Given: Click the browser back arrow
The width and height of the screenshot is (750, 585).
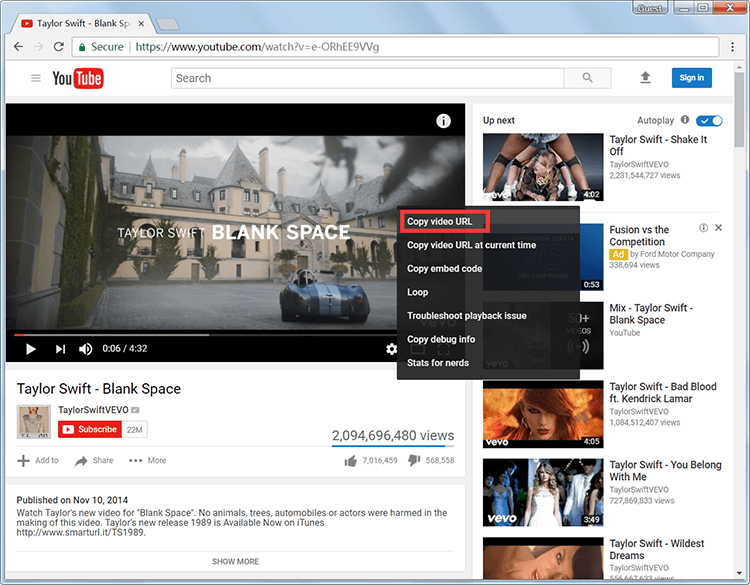Looking at the screenshot, I should tap(18, 46).
